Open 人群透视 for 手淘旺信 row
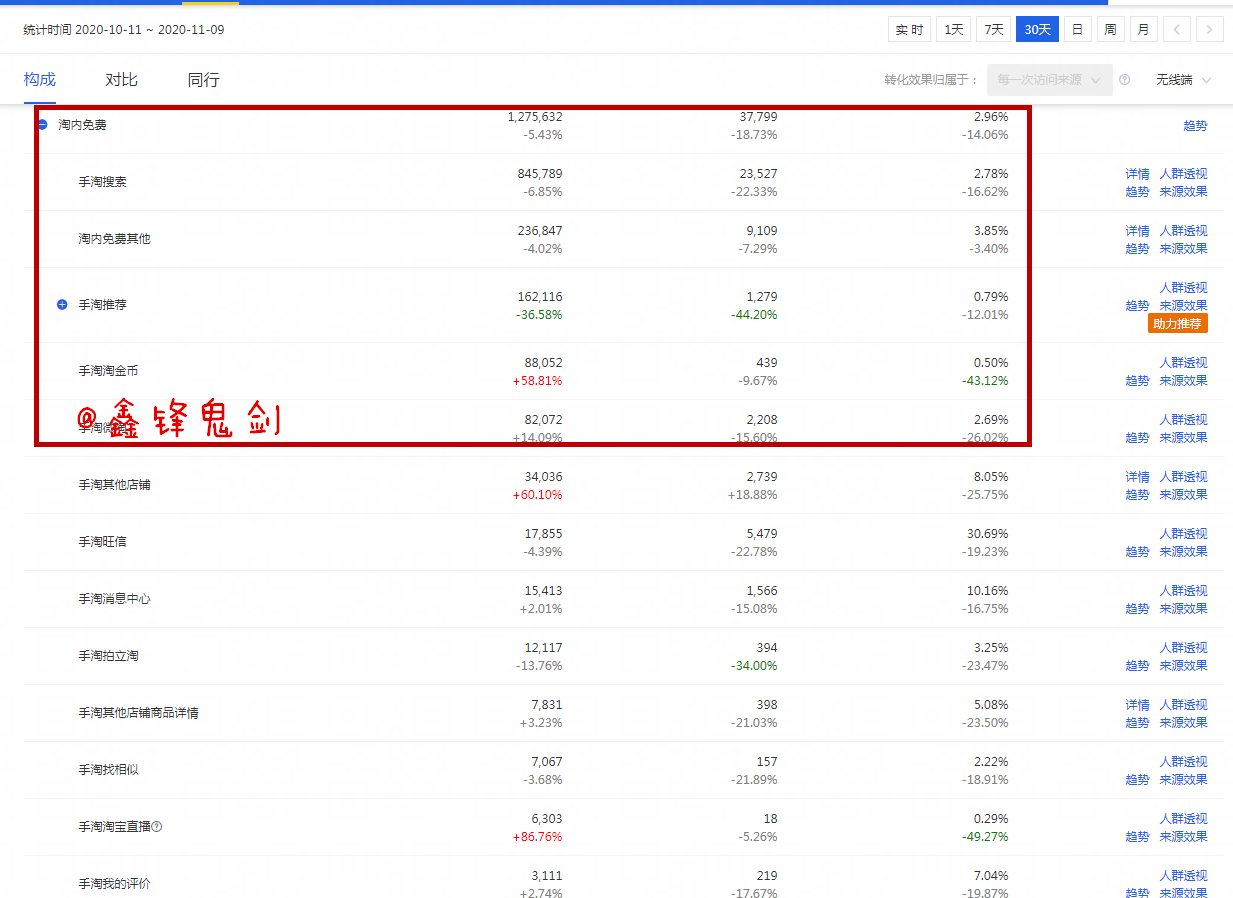Viewport: 1233px width, 898px height. click(x=1183, y=534)
